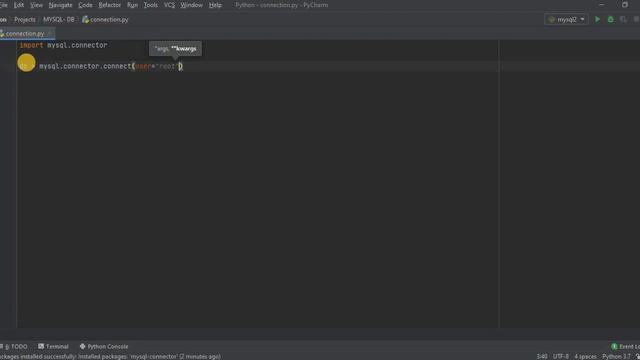Run the mysql2 configuration with green play icon
Screen dimensions: 640x360
pos(598,20)
